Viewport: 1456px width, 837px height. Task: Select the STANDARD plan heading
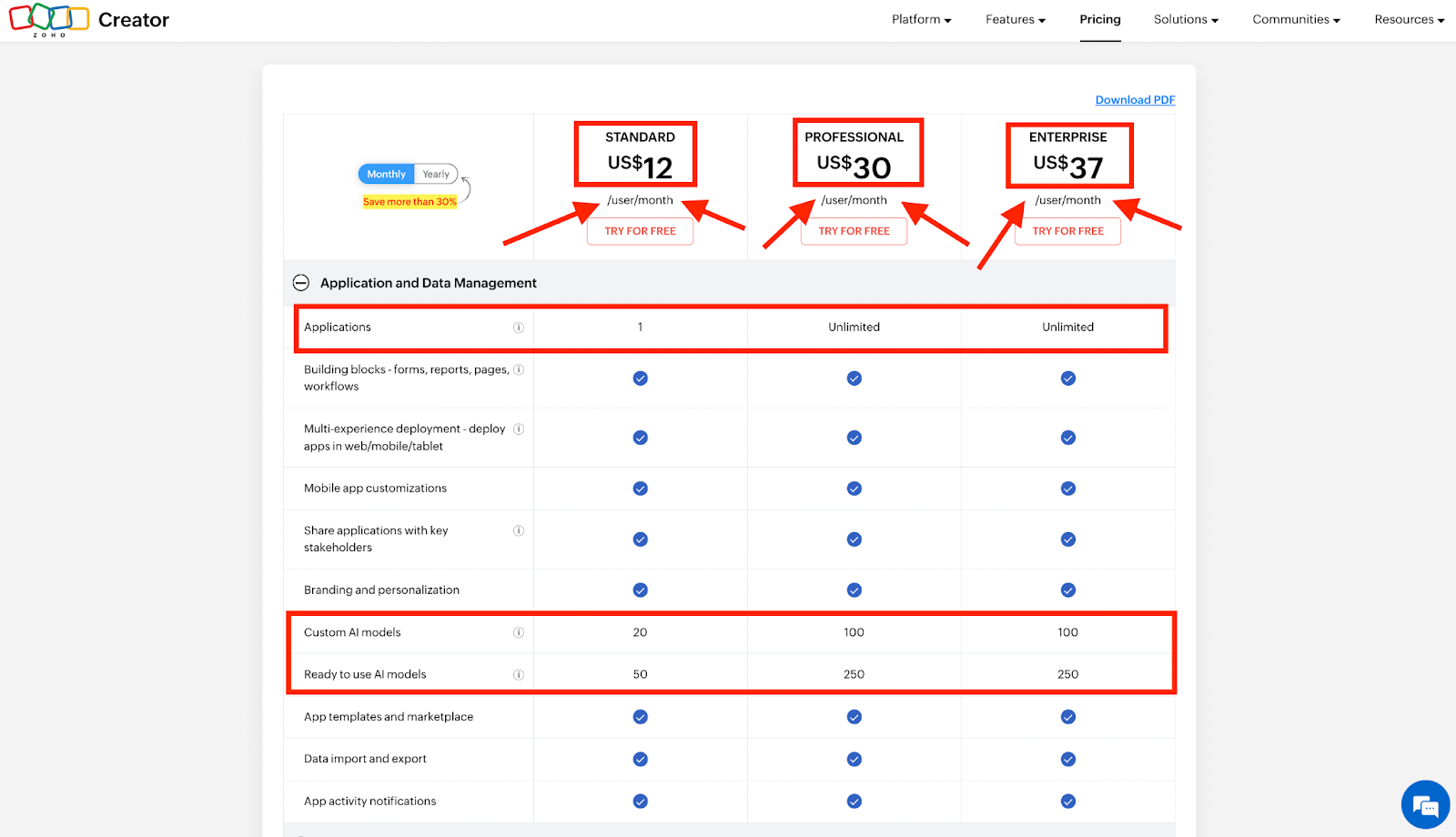[x=641, y=137]
